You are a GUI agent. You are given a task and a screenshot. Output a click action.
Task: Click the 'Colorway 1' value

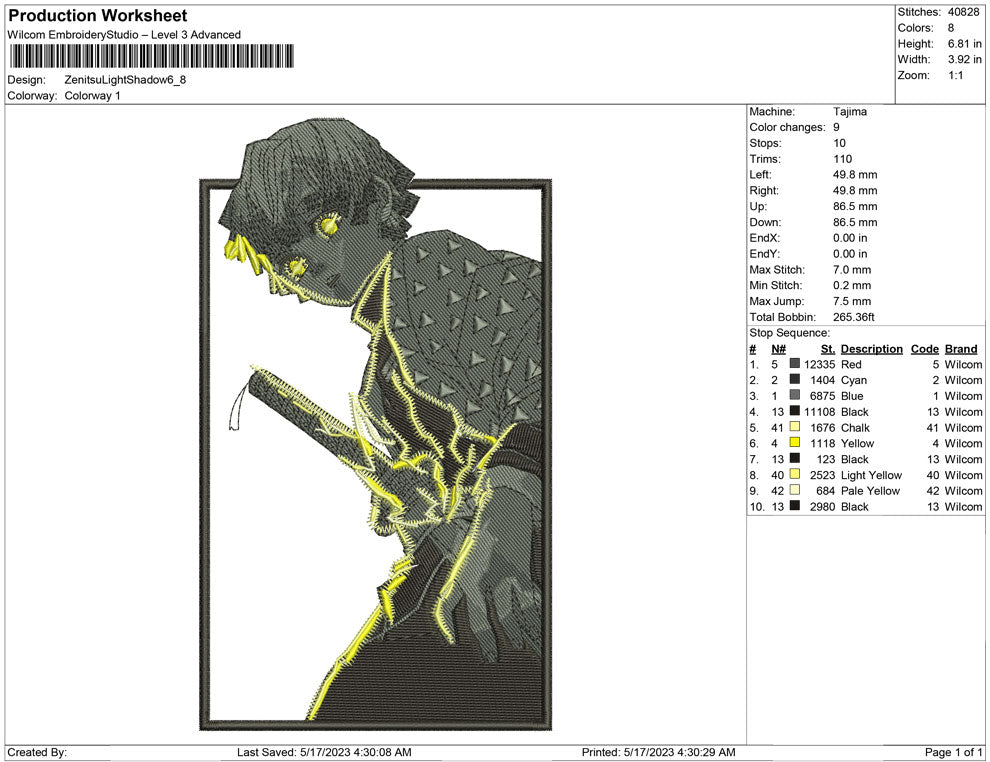pyautogui.click(x=92, y=96)
